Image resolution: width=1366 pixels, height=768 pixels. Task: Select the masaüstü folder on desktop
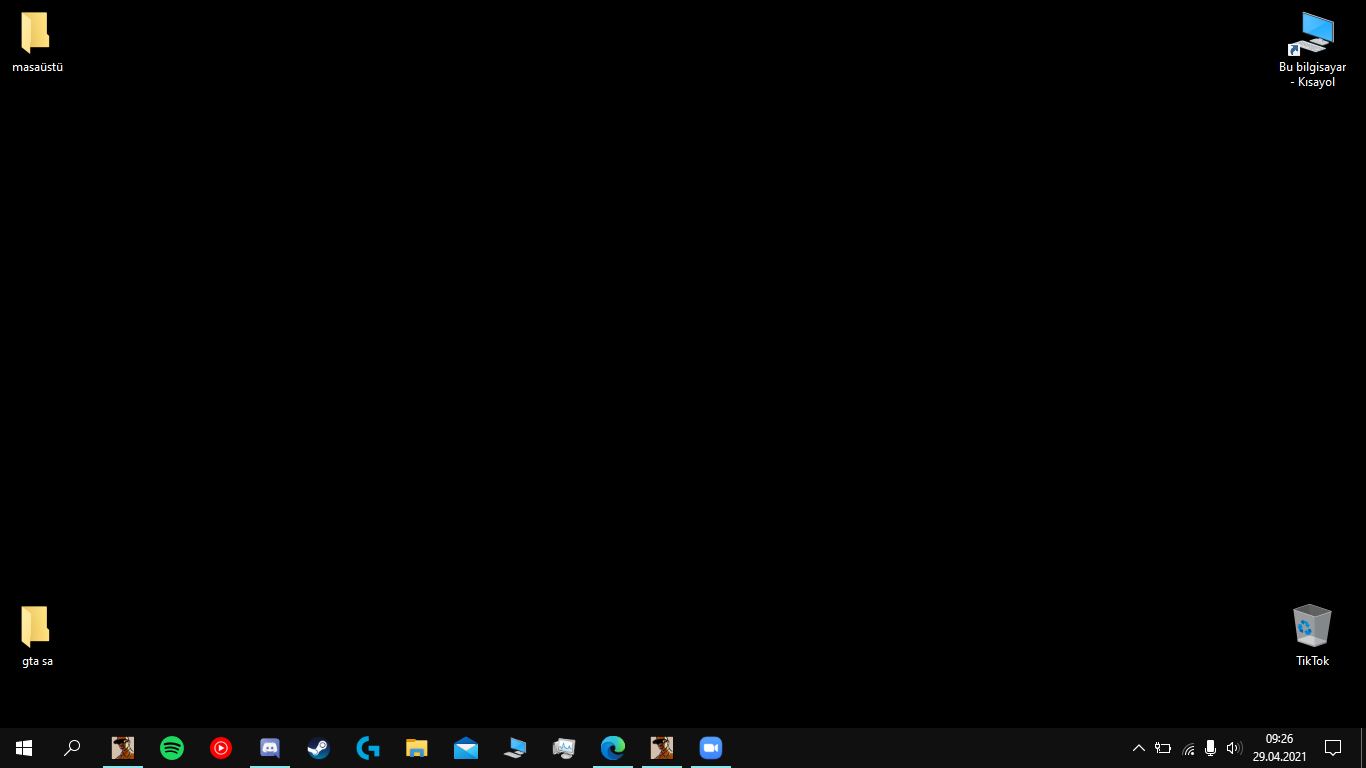37,44
